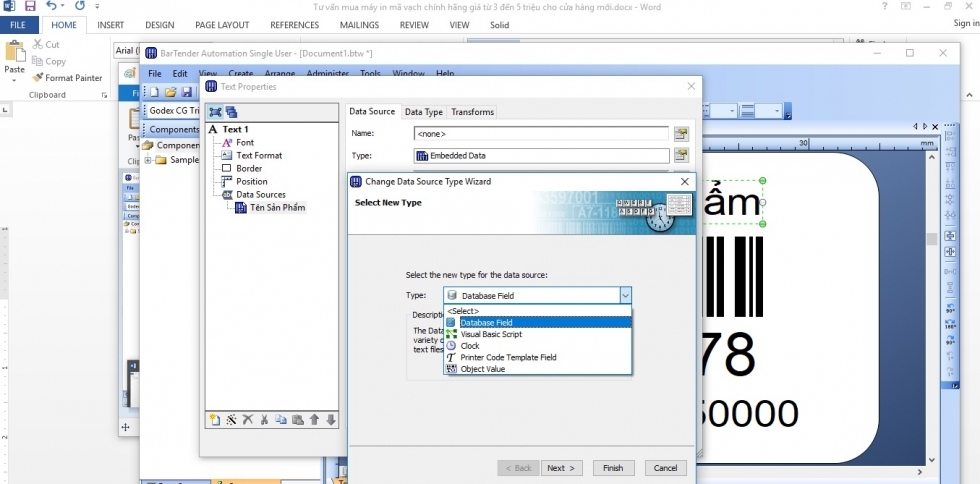The image size is (980, 484).
Task: Click BarTender vertical scrollbar thumb
Action: tap(932, 239)
